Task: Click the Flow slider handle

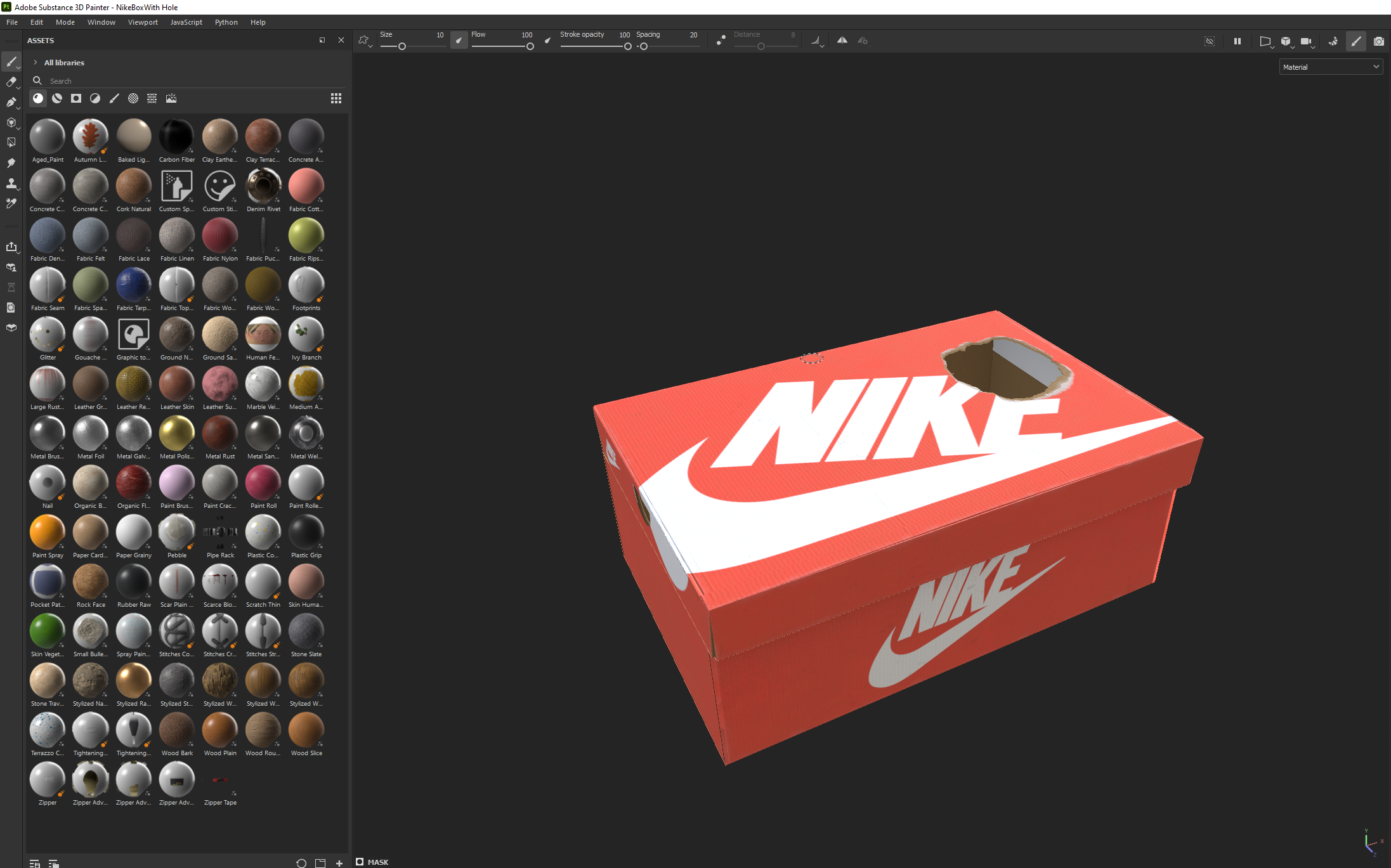Action: click(530, 46)
